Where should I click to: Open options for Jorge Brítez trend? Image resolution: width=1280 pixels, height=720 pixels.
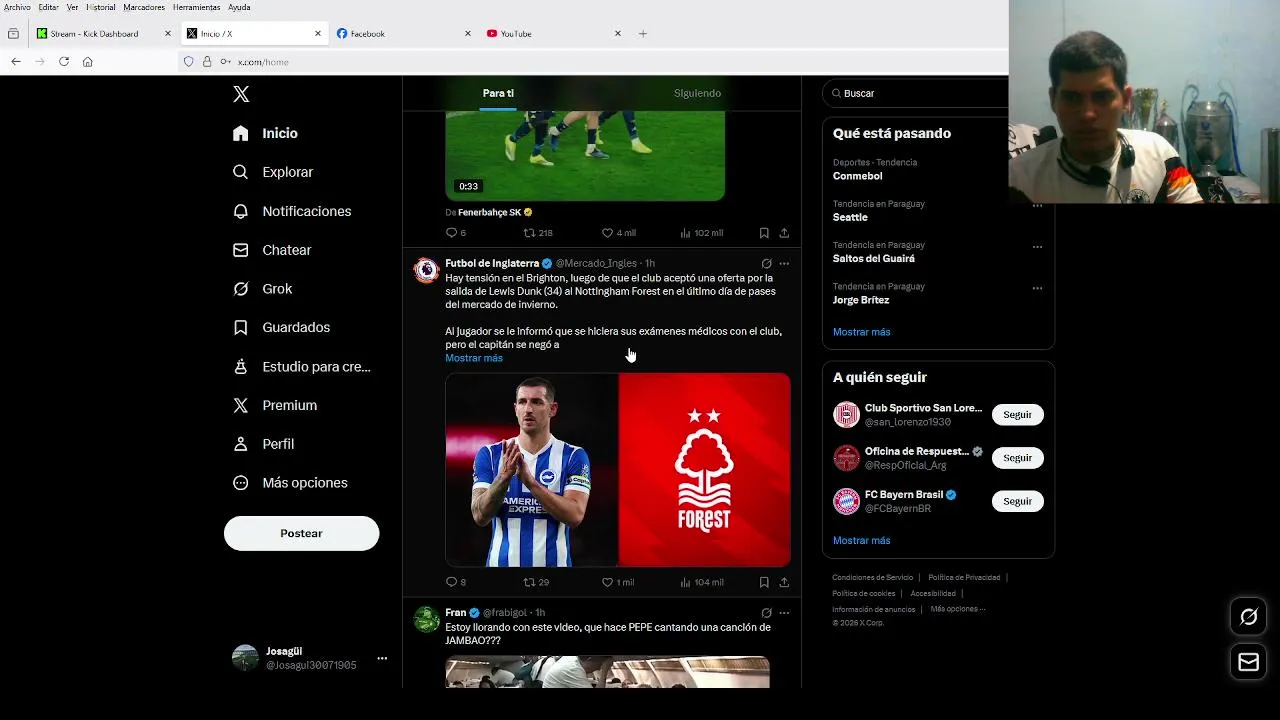(1037, 288)
